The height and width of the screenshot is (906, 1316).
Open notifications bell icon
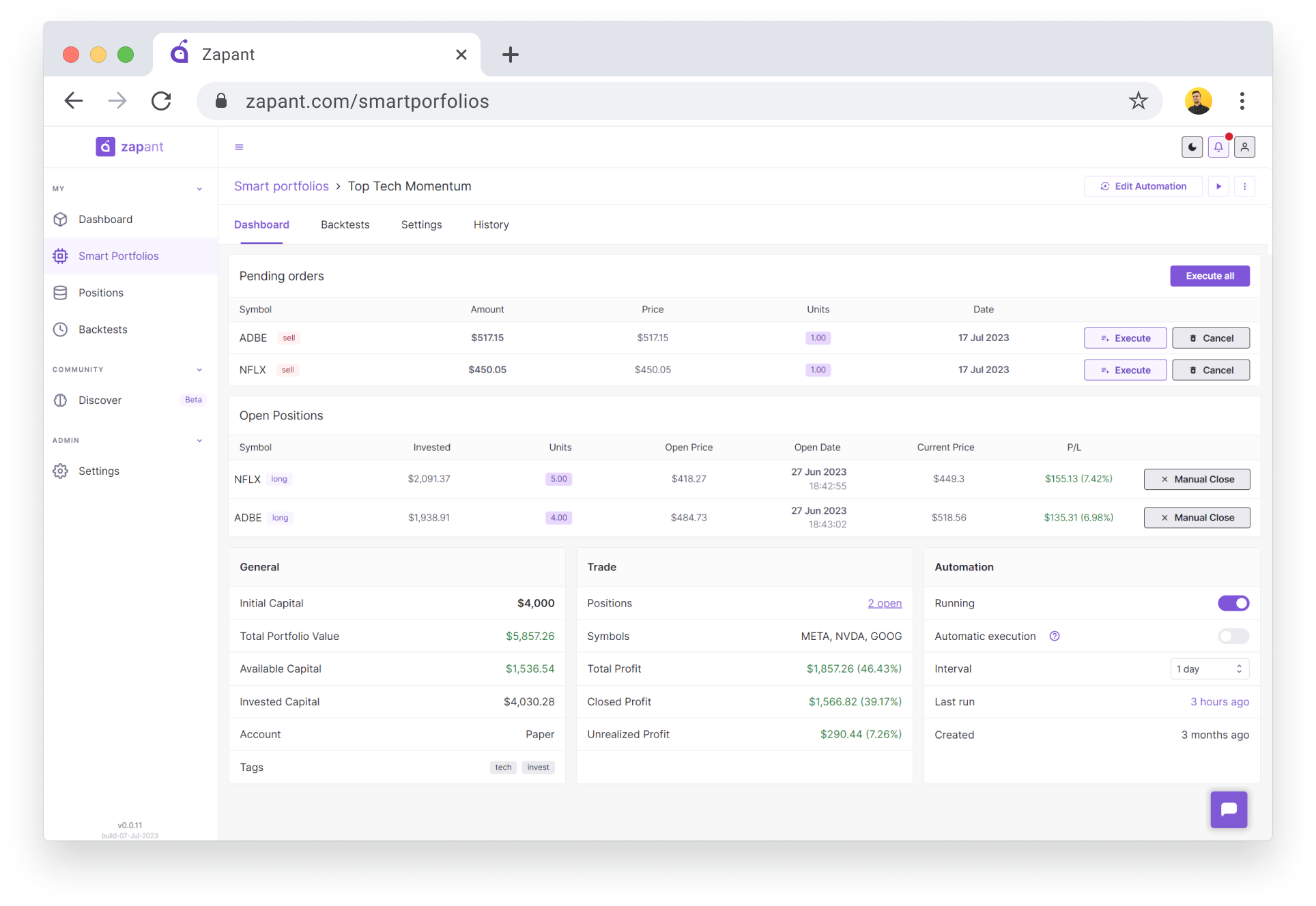point(1218,147)
